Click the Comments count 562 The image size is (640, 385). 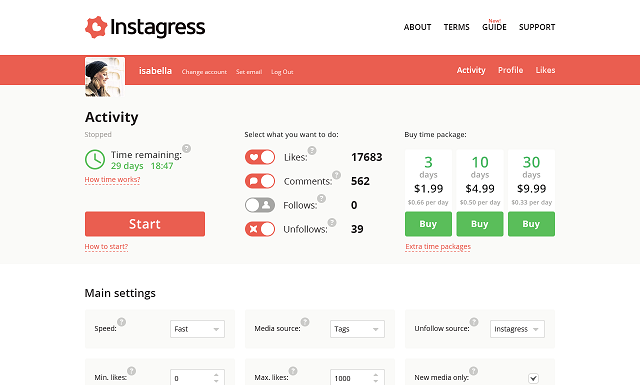coord(360,181)
